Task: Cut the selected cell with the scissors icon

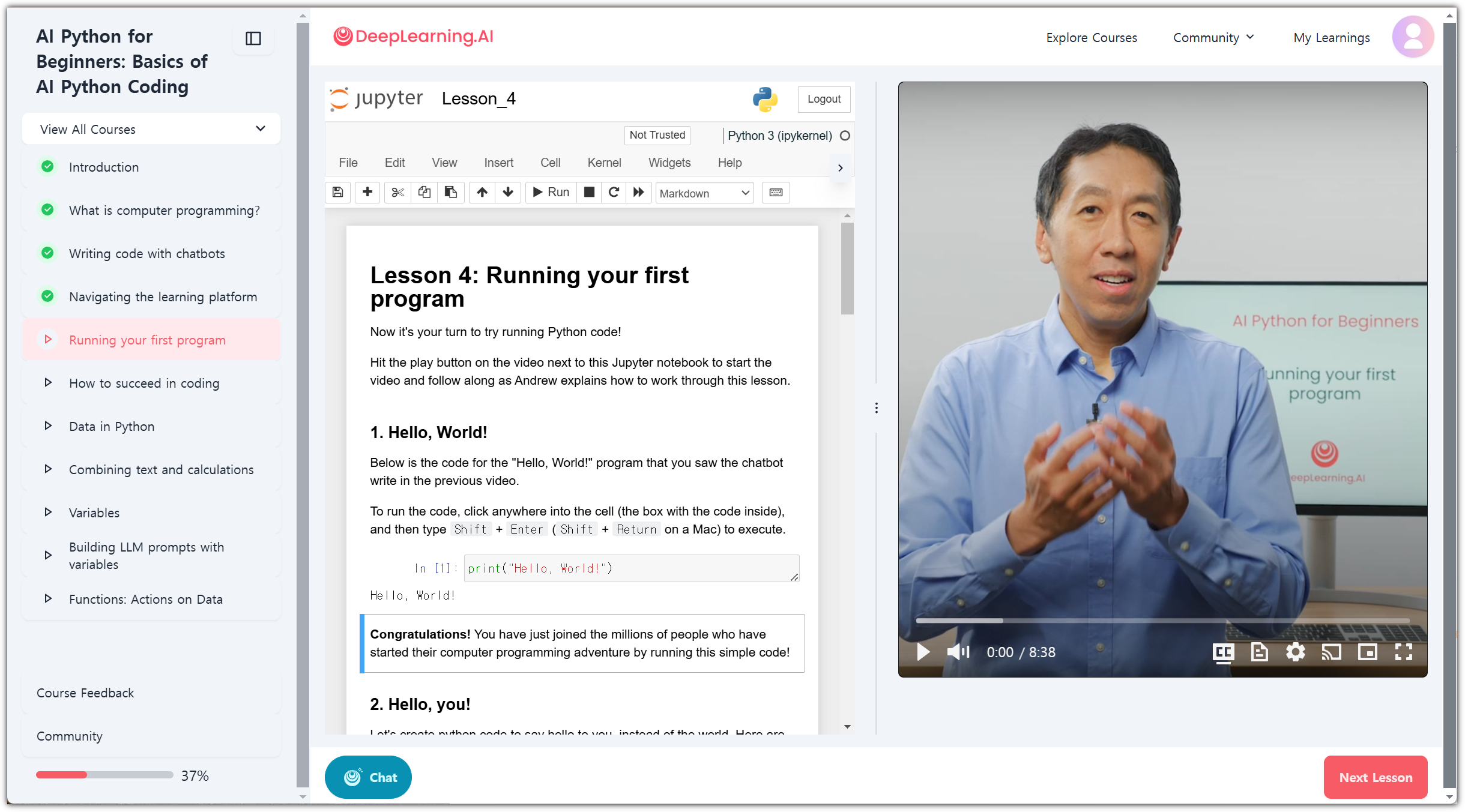Action: 397,192
